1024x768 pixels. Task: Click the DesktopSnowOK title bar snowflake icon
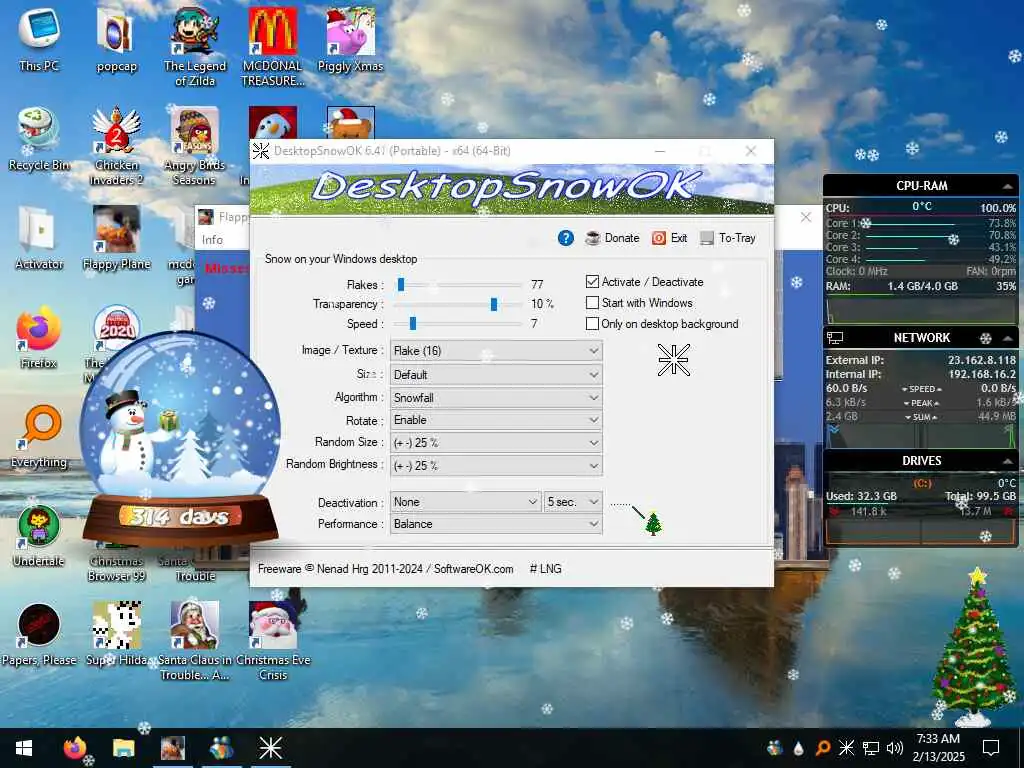pos(261,151)
